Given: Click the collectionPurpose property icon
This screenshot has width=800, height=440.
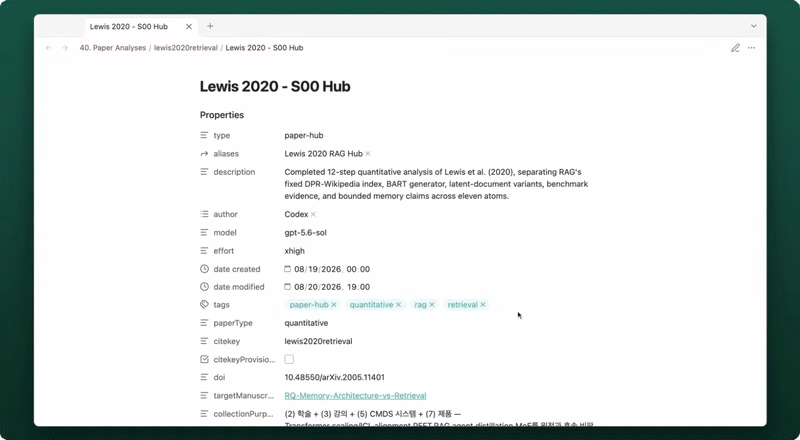Looking at the screenshot, I should [204, 414].
